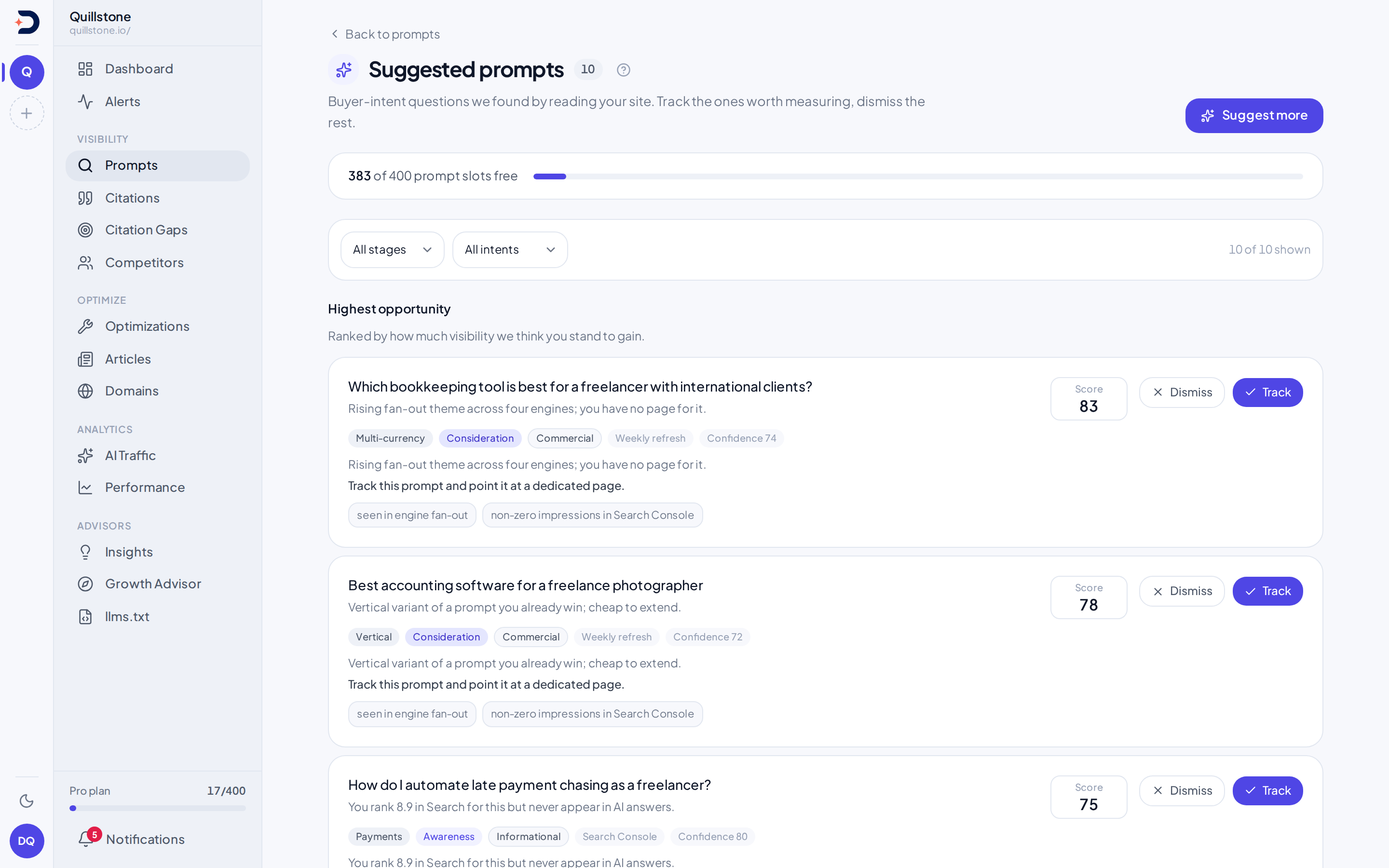Click Consideration tag on bookkeeping prompt
Image resolution: width=1389 pixels, height=868 pixels.
tap(480, 439)
